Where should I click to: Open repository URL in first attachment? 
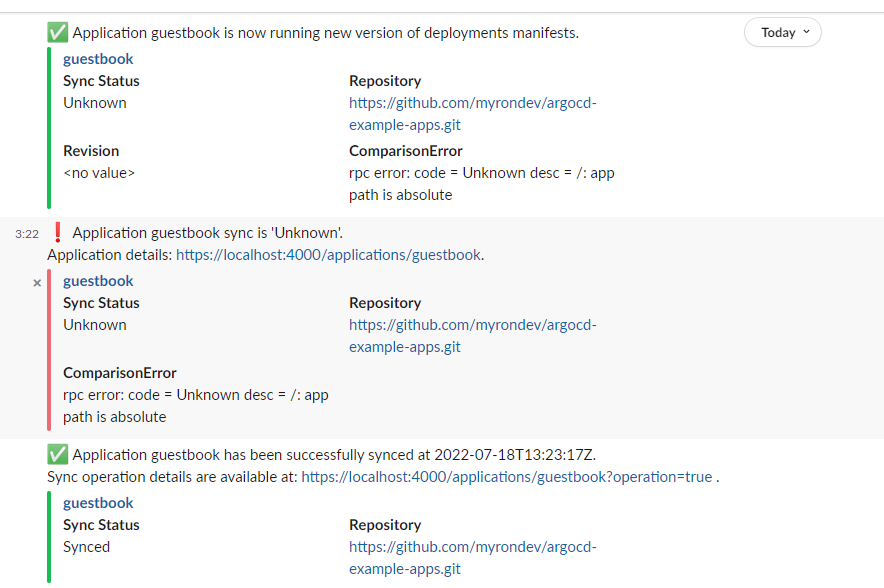(472, 114)
